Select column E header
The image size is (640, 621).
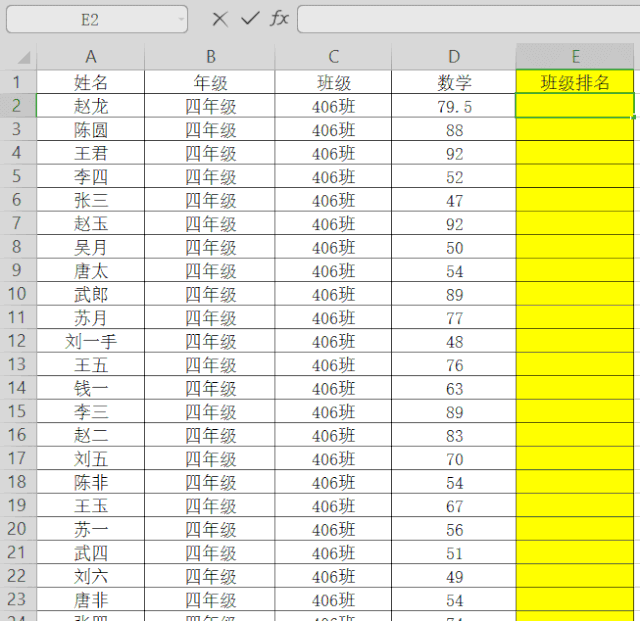[575, 57]
